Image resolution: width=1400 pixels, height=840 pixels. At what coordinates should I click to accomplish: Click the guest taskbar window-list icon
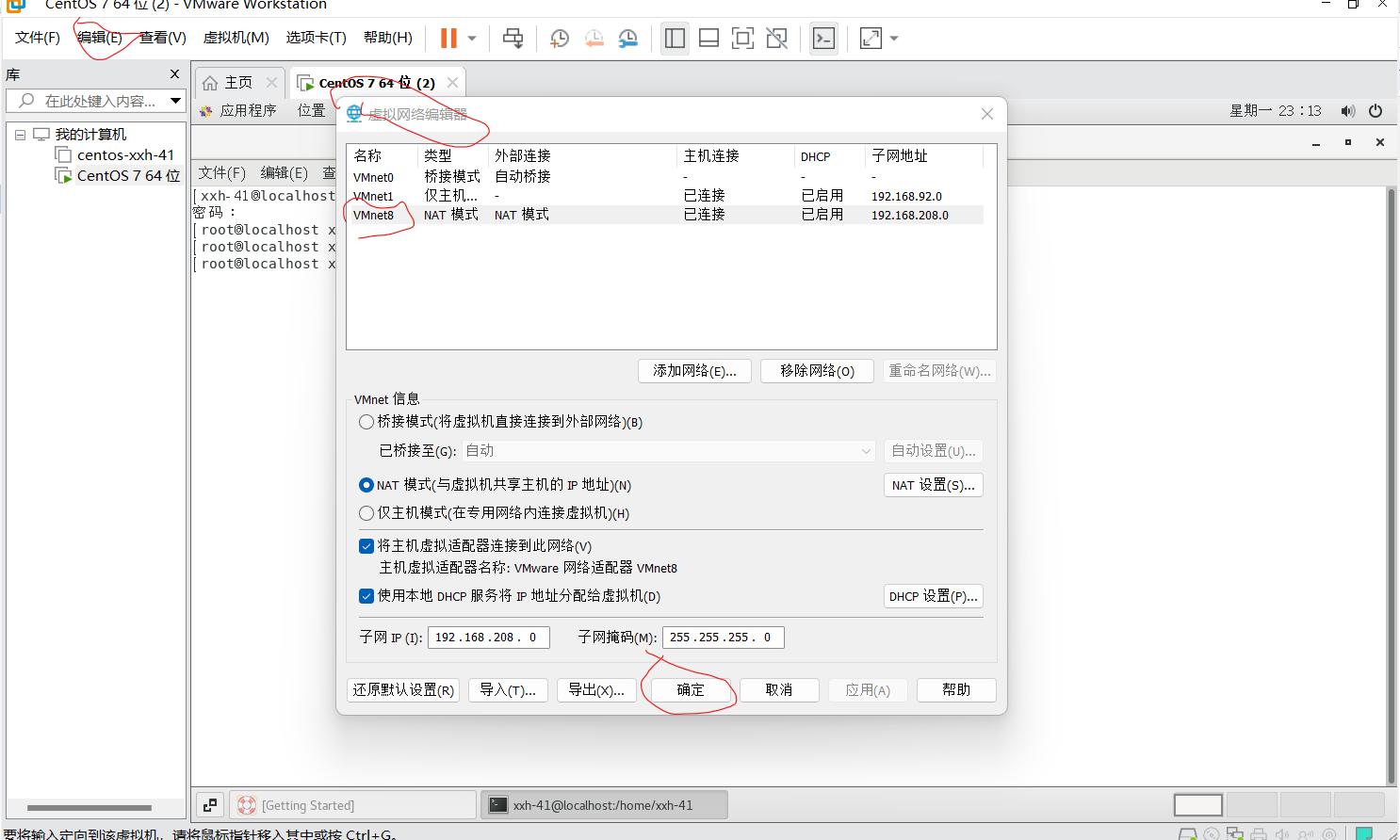coord(210,805)
